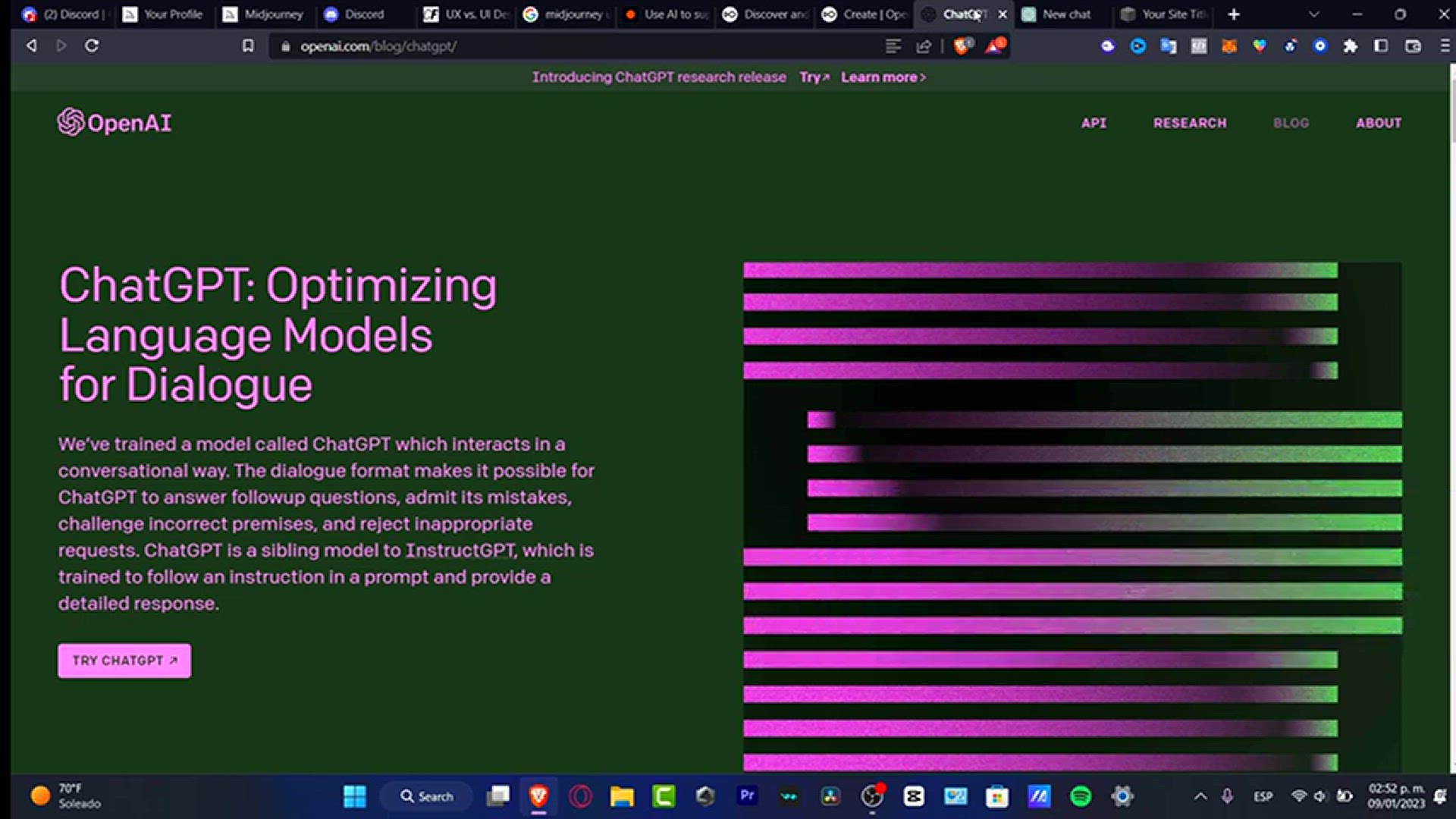The width and height of the screenshot is (1456, 819).
Task: Click the share icon in address bar
Action: pyautogui.click(x=924, y=46)
